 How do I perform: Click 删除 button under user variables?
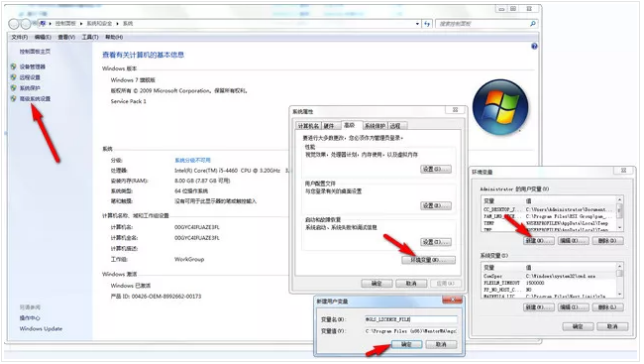607,241
